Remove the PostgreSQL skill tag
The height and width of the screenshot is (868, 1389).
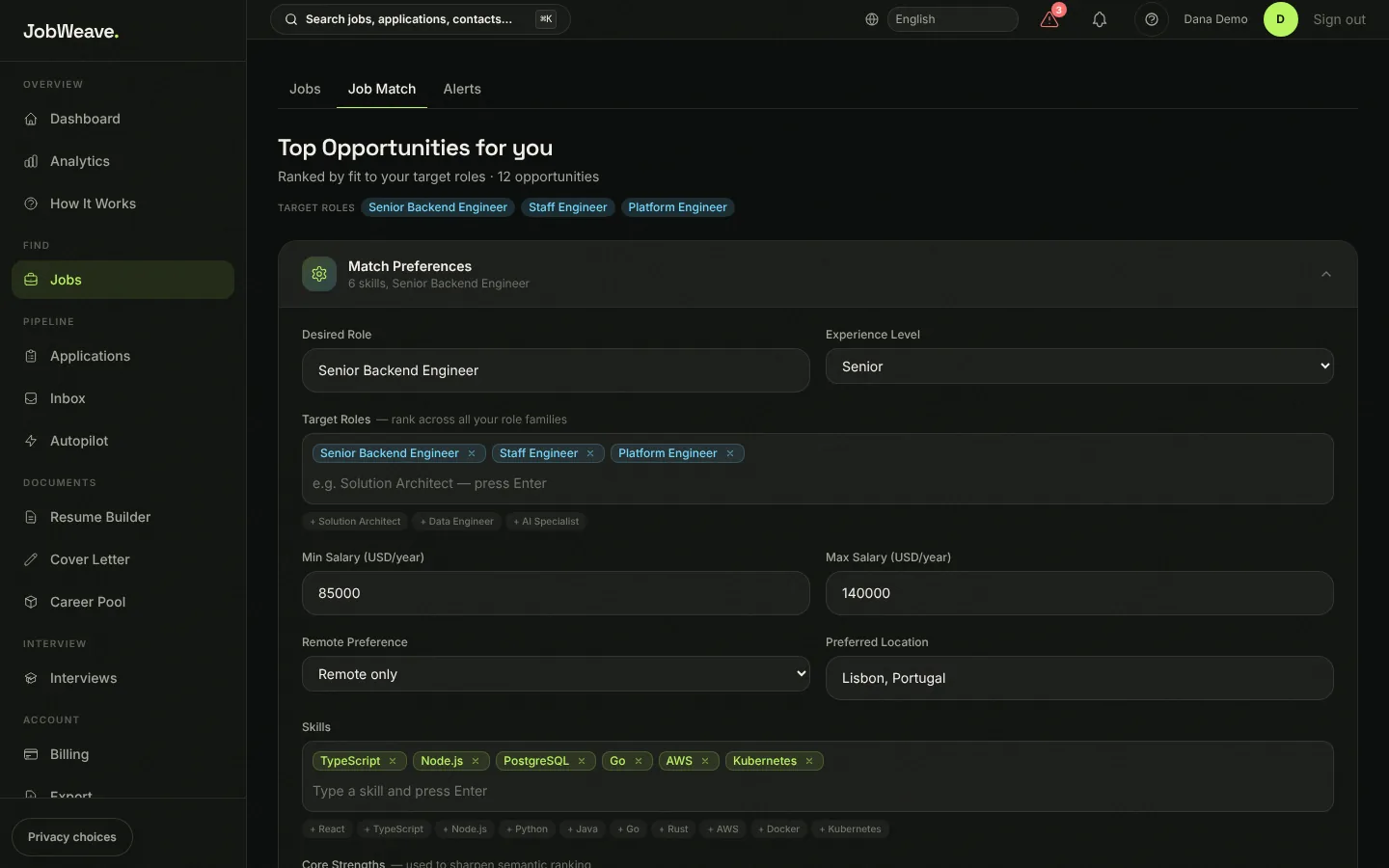click(582, 761)
